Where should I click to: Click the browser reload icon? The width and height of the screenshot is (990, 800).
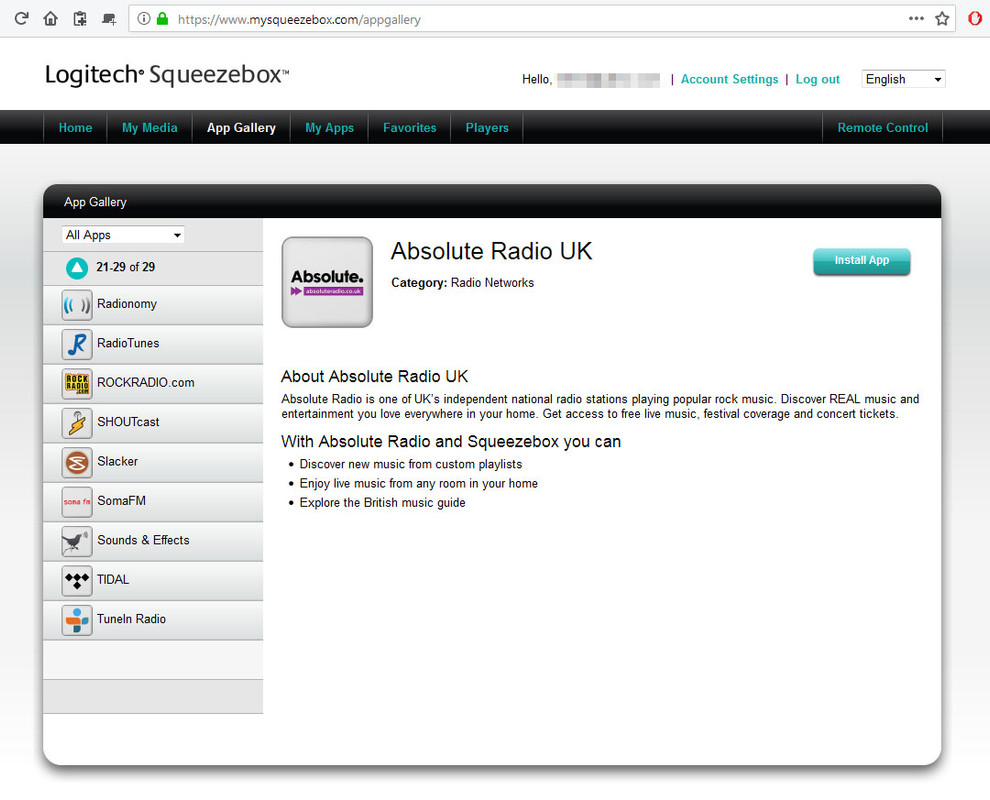coord(21,18)
